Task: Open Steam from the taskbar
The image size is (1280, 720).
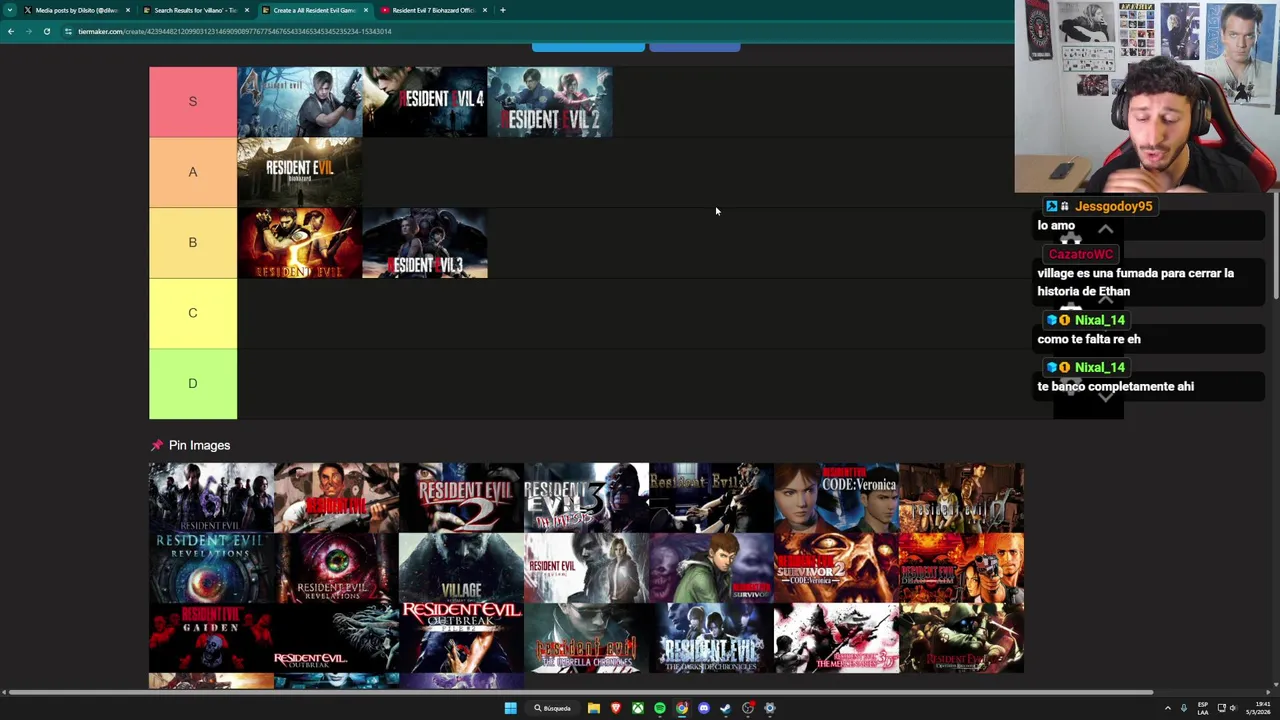Action: (x=726, y=708)
